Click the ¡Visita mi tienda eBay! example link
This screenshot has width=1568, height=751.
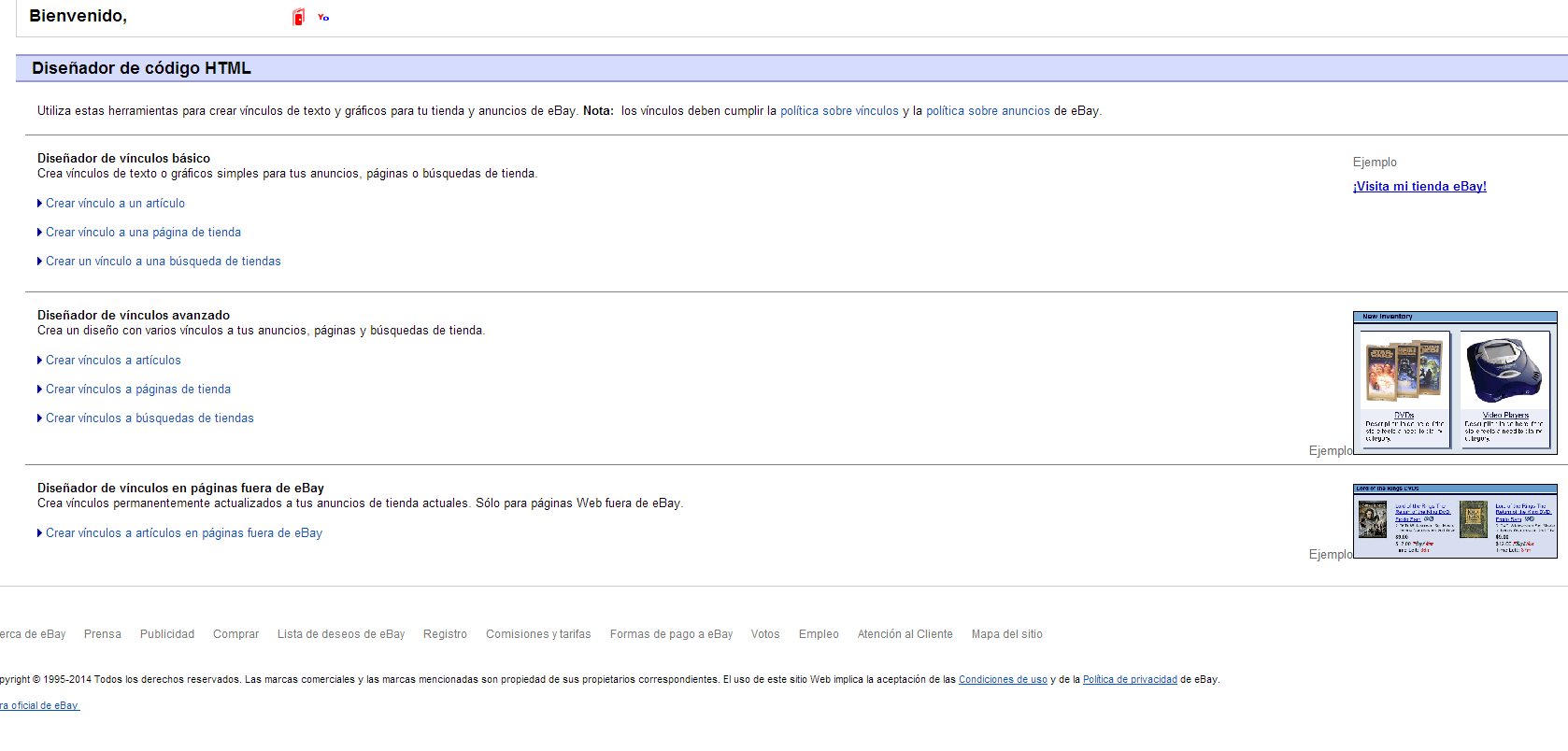point(1419,187)
